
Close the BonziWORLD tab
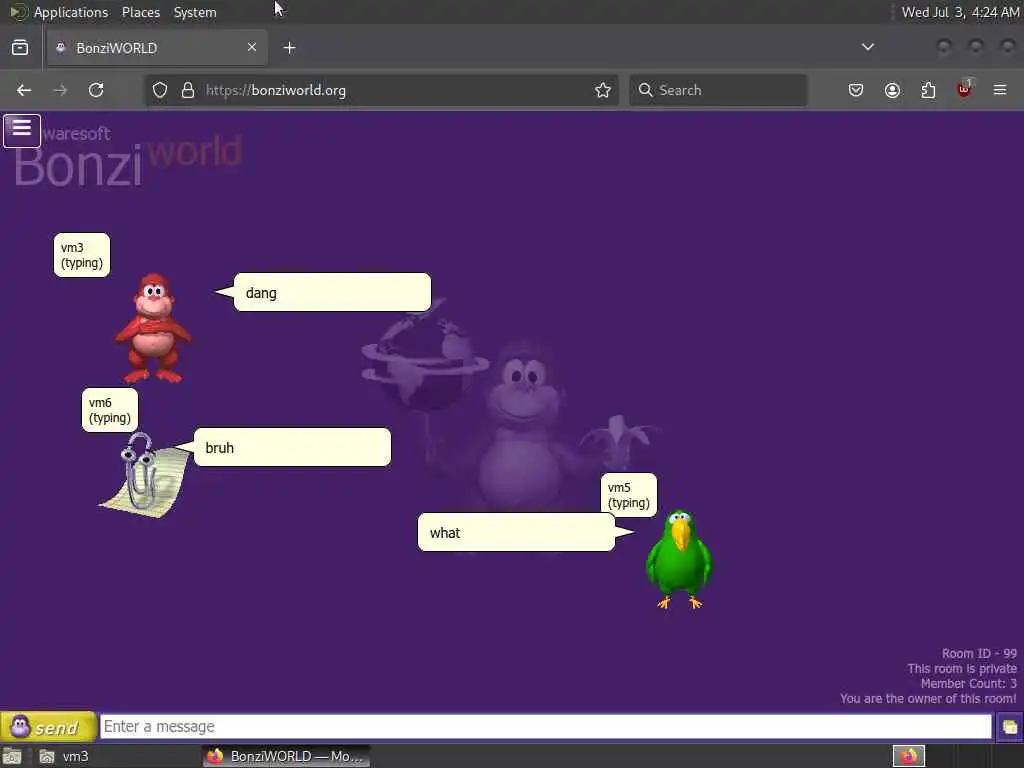252,47
